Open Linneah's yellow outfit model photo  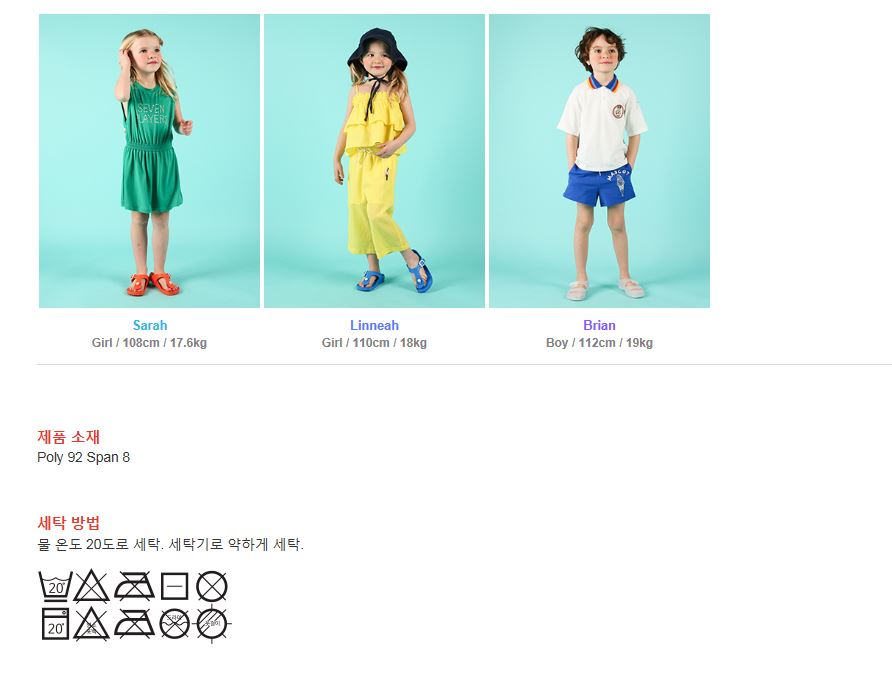coord(374,161)
